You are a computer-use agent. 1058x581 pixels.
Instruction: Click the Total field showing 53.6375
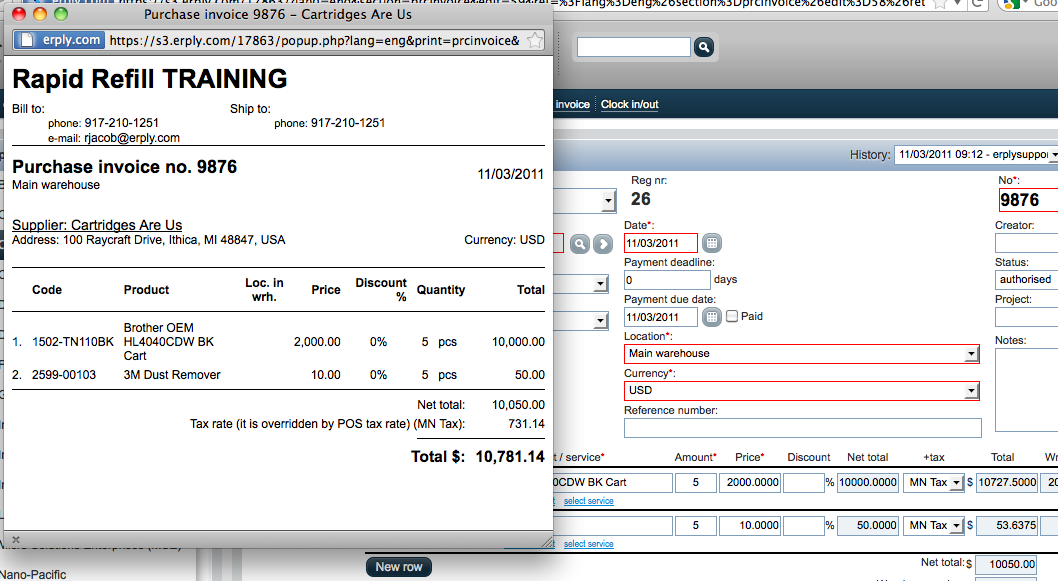coord(1007,526)
